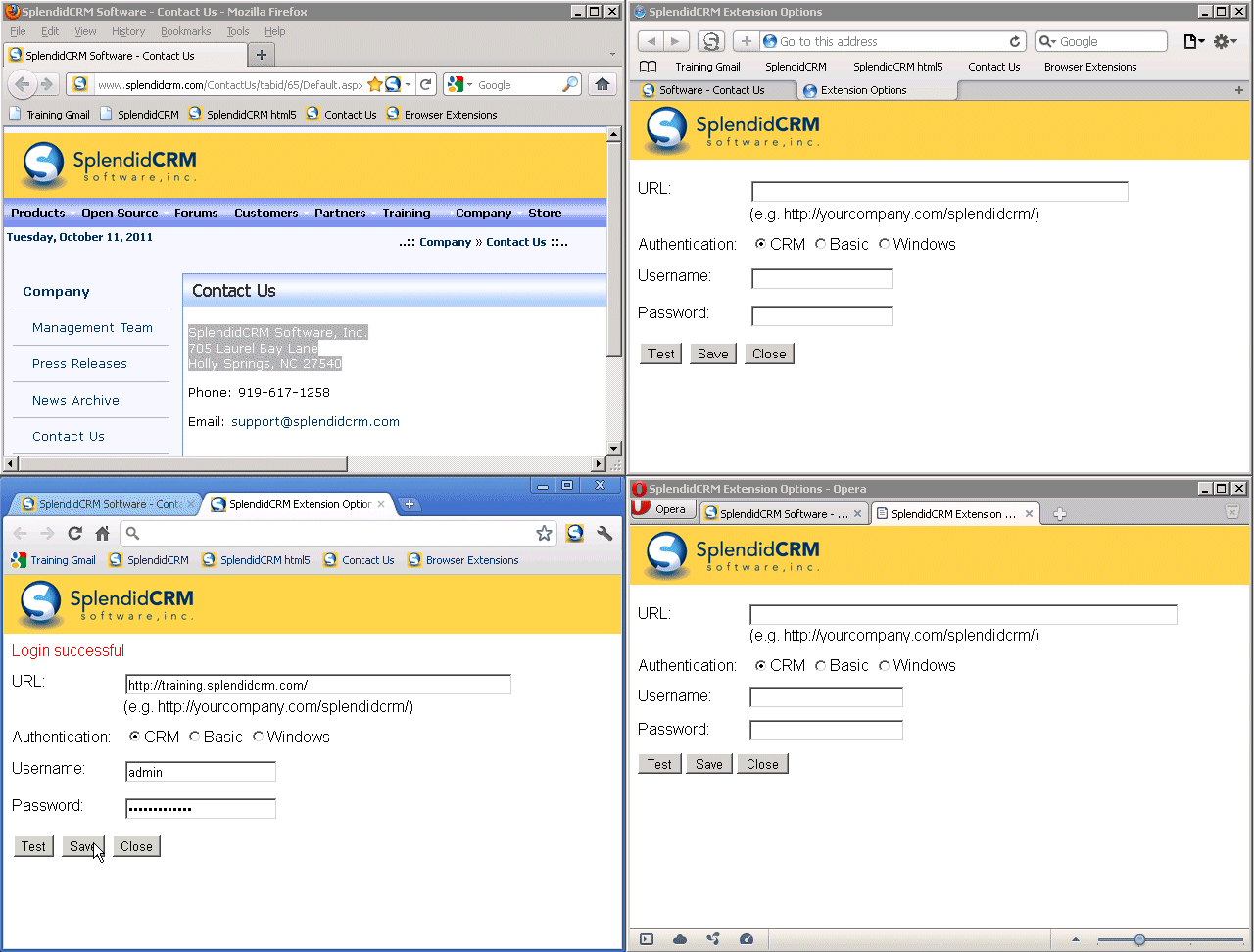
Task: Open Safari bookmarks book icon
Action: (649, 67)
